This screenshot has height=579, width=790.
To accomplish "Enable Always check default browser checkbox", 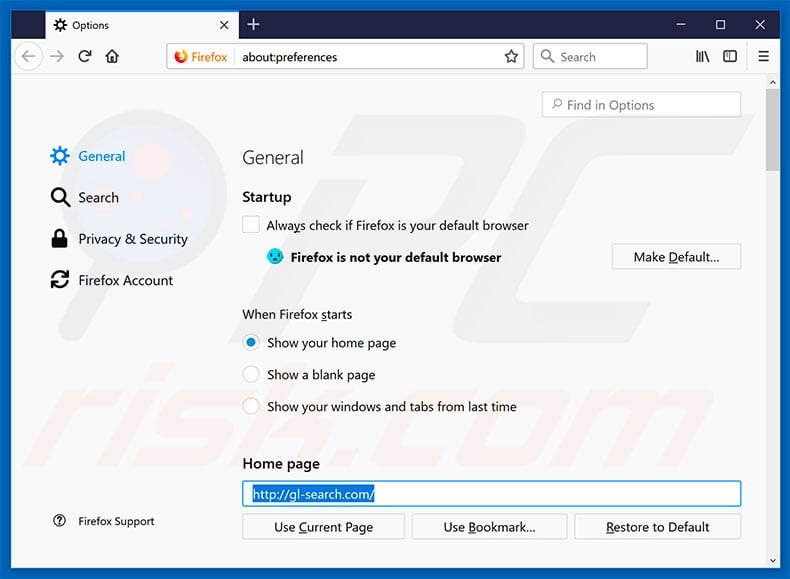I will 251,225.
